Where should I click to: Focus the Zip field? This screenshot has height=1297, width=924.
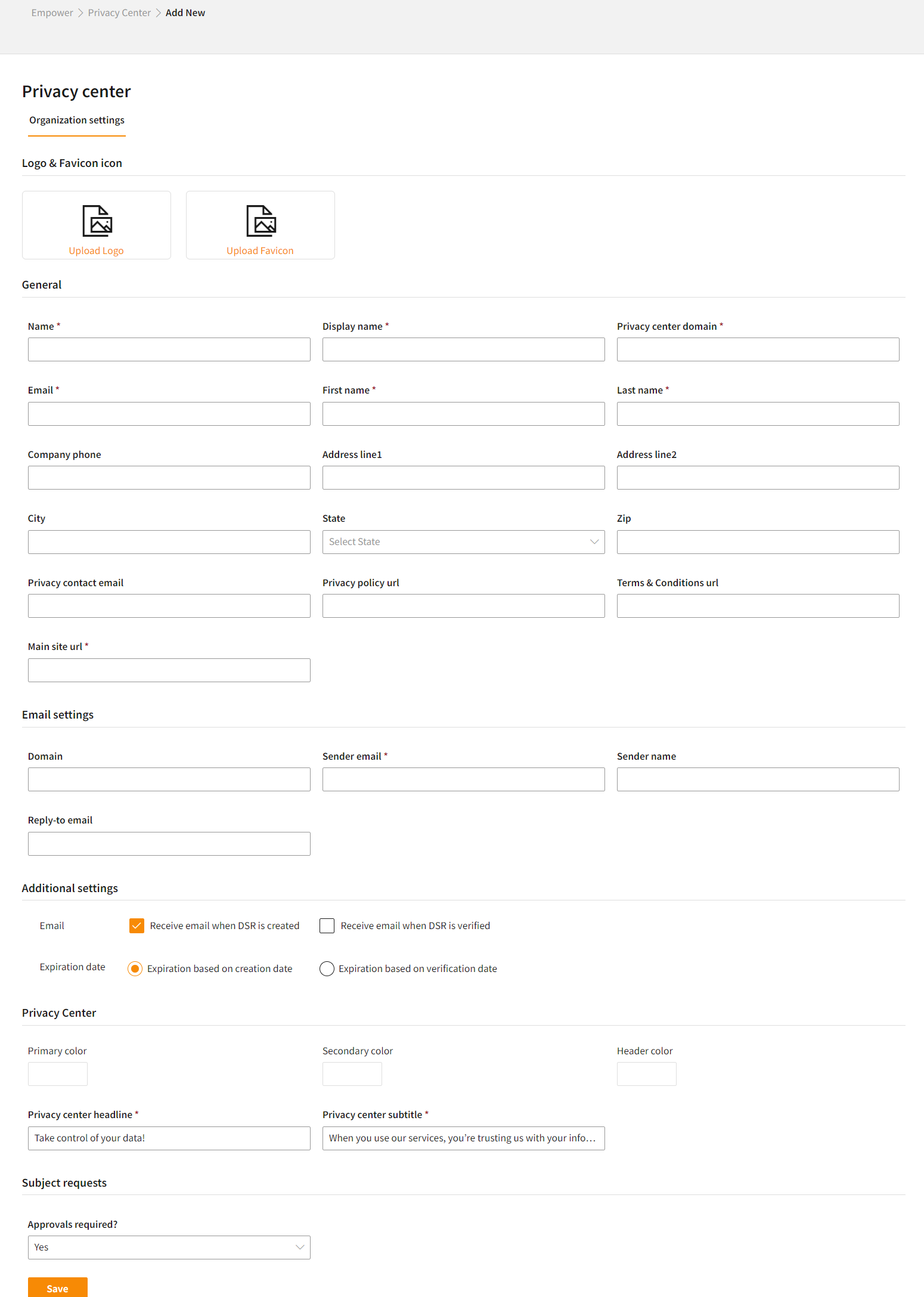pos(758,542)
